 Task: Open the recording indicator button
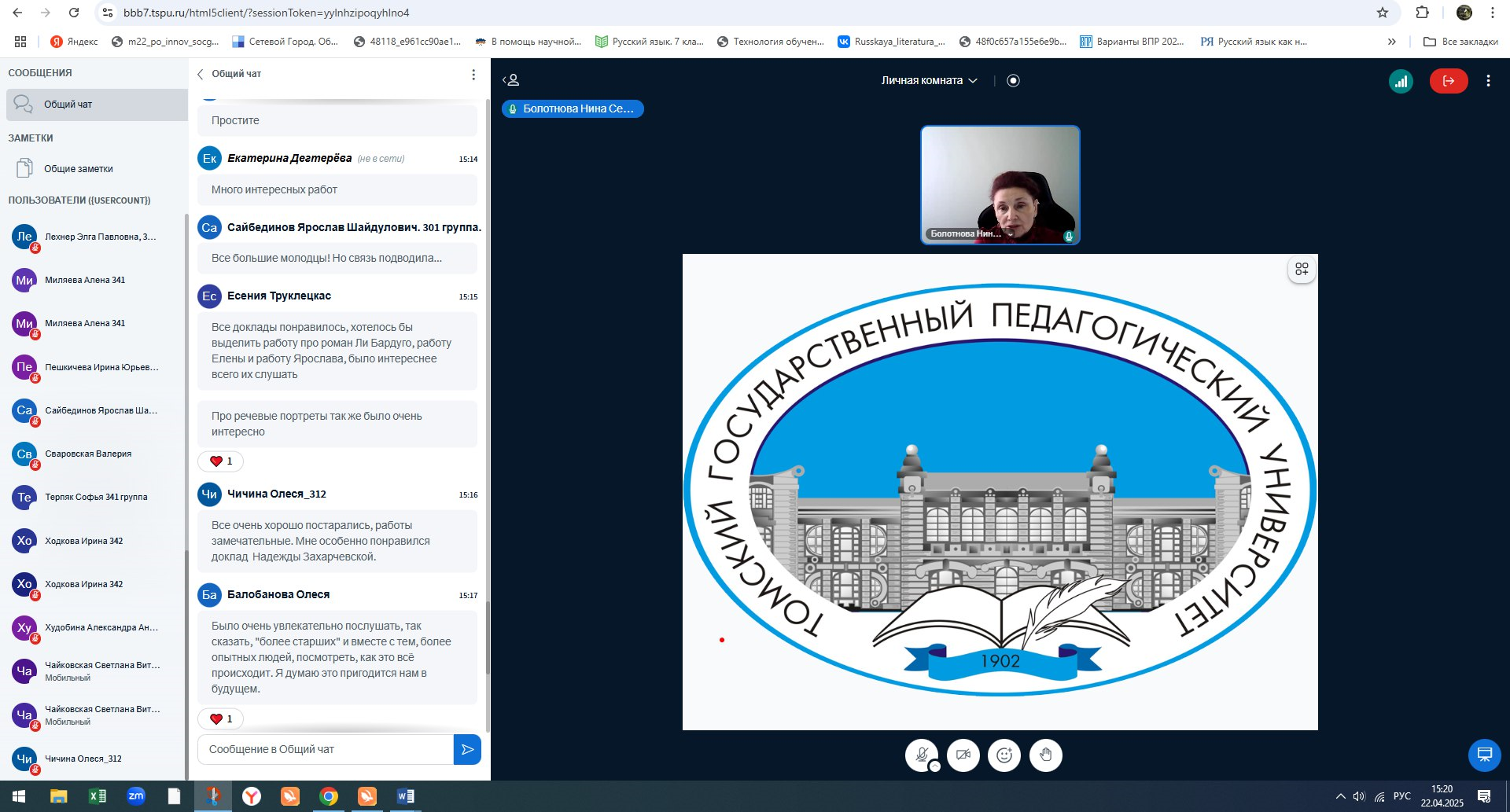pyautogui.click(x=1013, y=80)
